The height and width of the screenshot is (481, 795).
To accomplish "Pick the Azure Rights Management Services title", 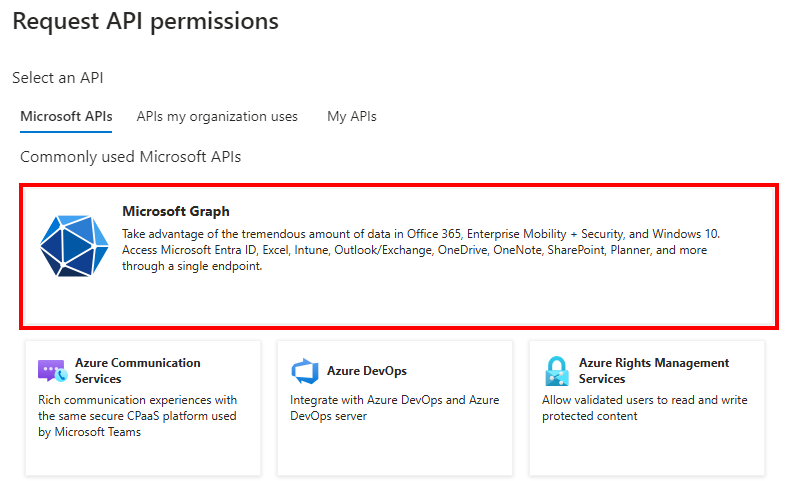I will (x=653, y=370).
